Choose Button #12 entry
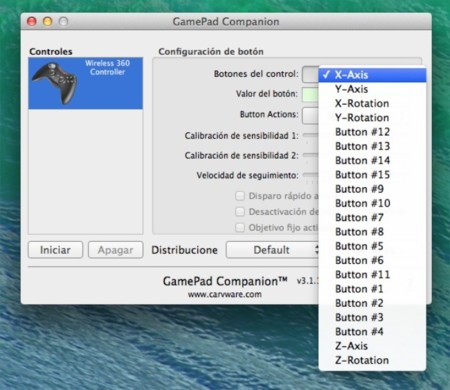450x390 pixels. 372,132
